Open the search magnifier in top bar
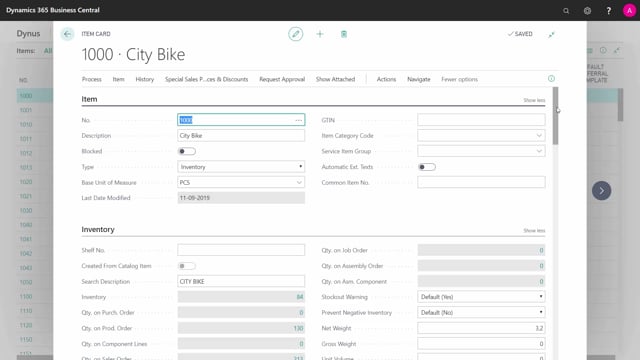Image resolution: width=640 pixels, height=360 pixels. click(566, 11)
